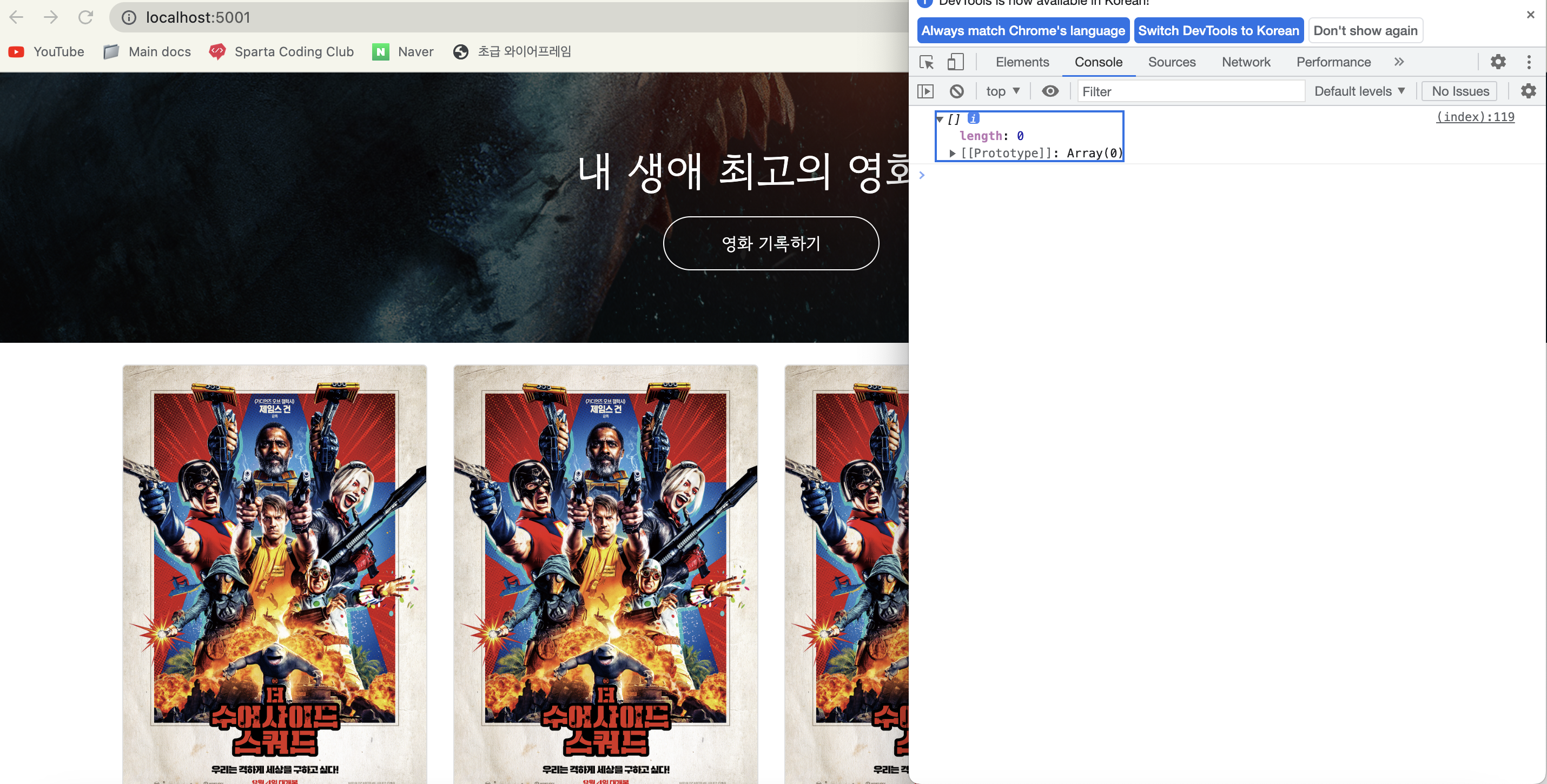The height and width of the screenshot is (784, 1547).
Task: Click the array info badge icon
Action: 974,118
